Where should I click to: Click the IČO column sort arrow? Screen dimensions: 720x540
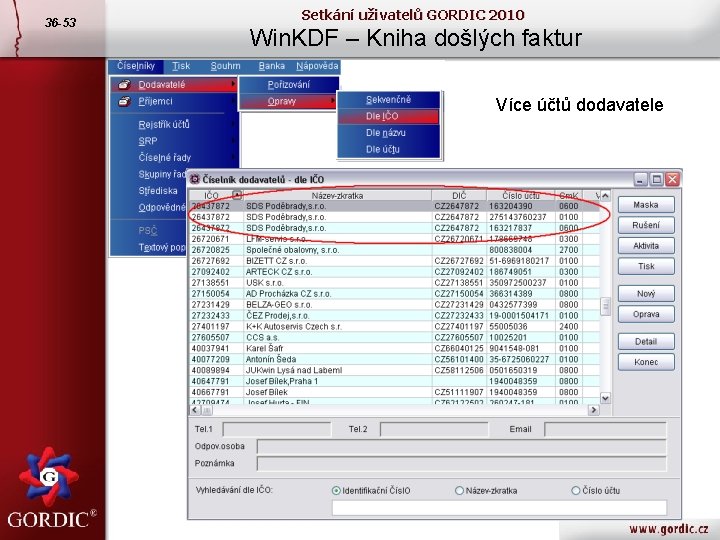[237, 195]
